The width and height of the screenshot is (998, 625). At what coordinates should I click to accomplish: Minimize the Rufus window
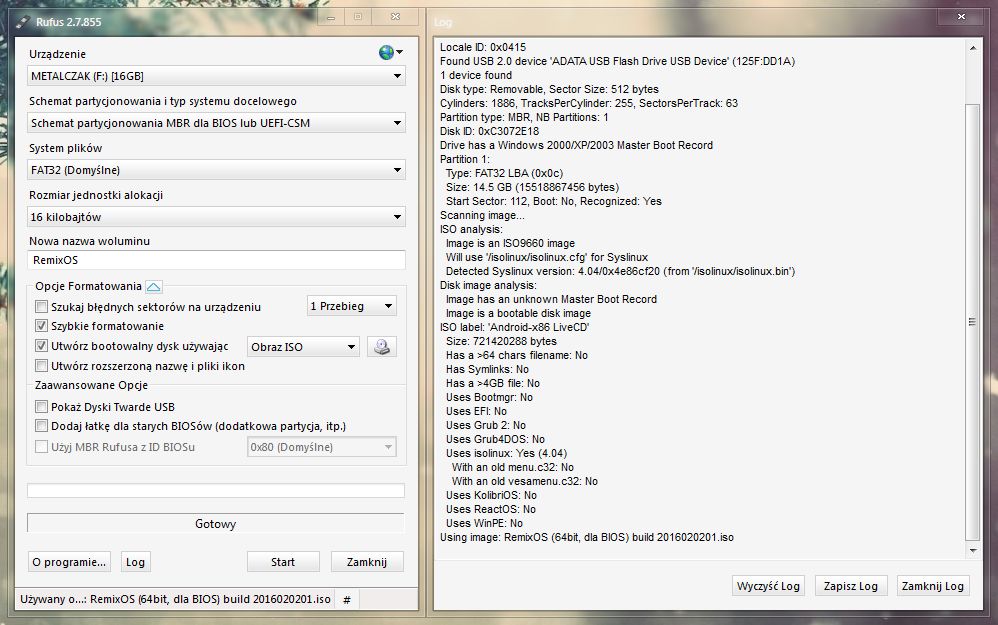pyautogui.click(x=331, y=17)
